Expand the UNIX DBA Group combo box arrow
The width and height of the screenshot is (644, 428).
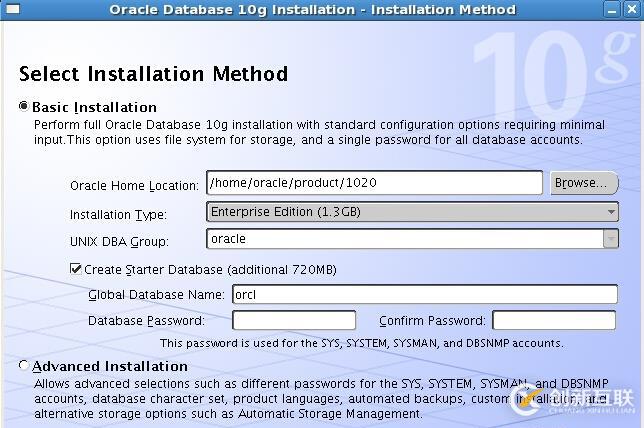point(610,239)
